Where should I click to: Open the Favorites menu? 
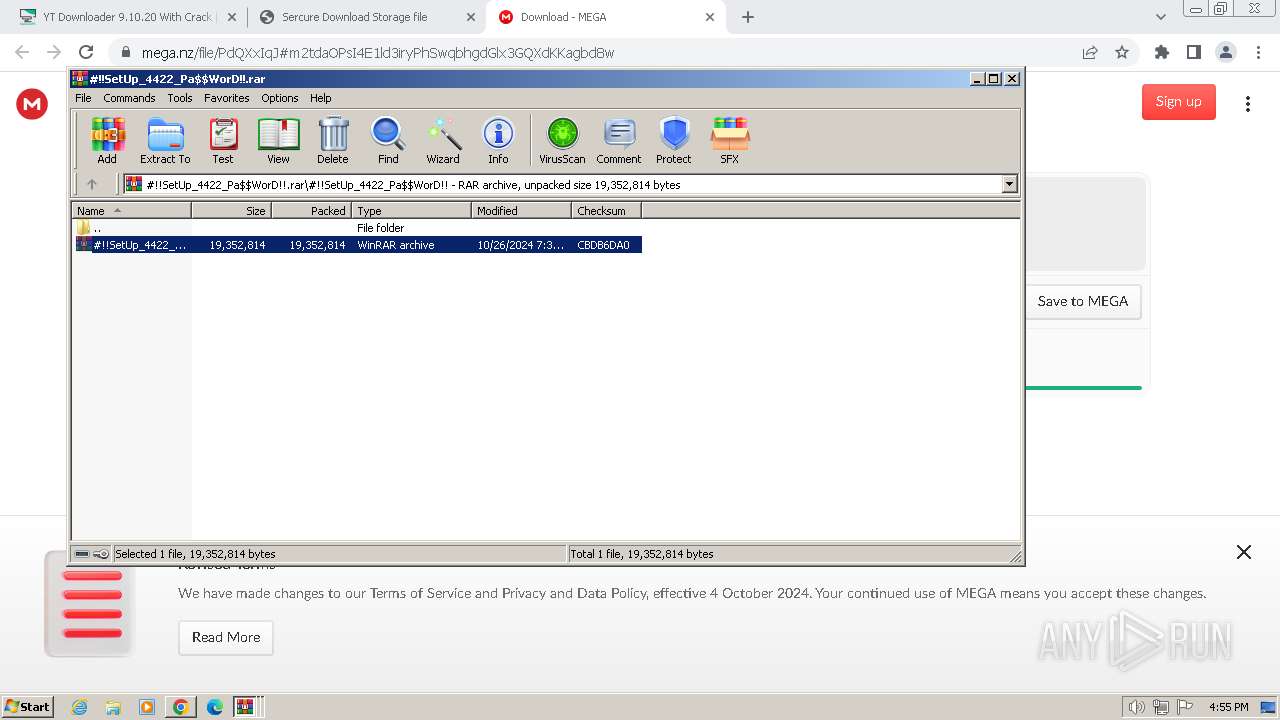pos(227,98)
